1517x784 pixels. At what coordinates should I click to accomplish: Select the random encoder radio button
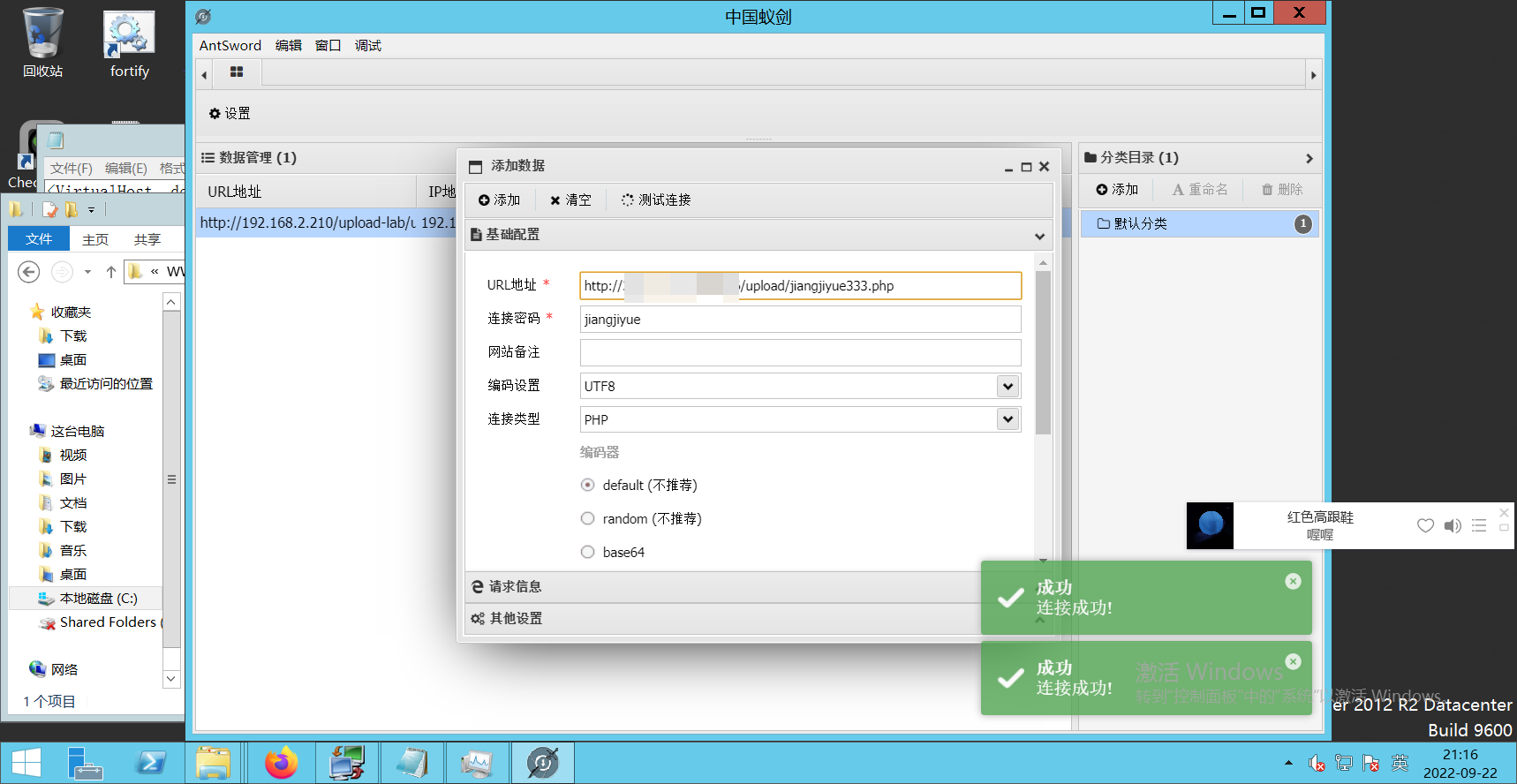[588, 518]
